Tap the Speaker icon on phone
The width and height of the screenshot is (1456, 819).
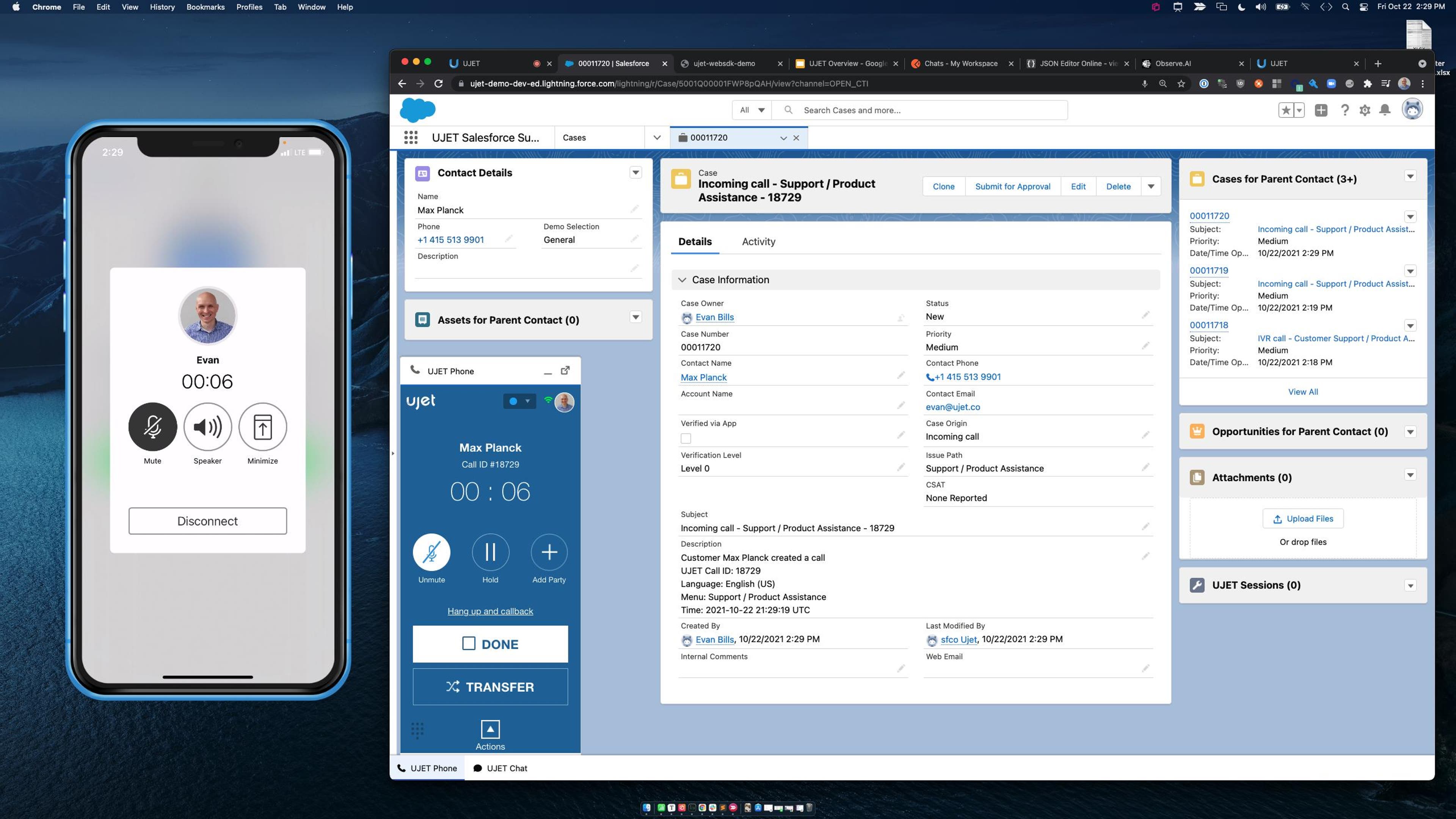pyautogui.click(x=207, y=427)
